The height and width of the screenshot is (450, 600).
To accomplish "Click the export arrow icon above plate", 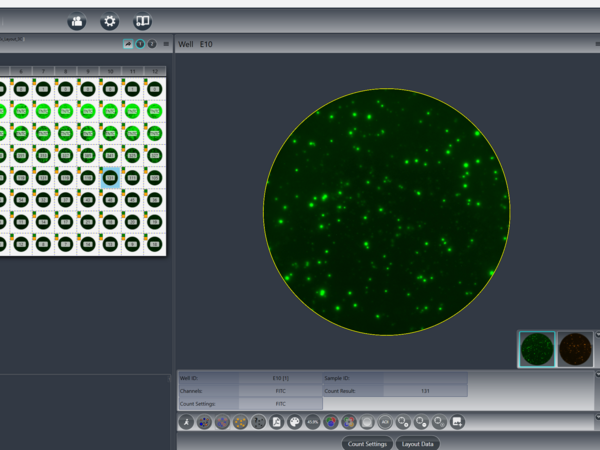I will pyautogui.click(x=128, y=44).
